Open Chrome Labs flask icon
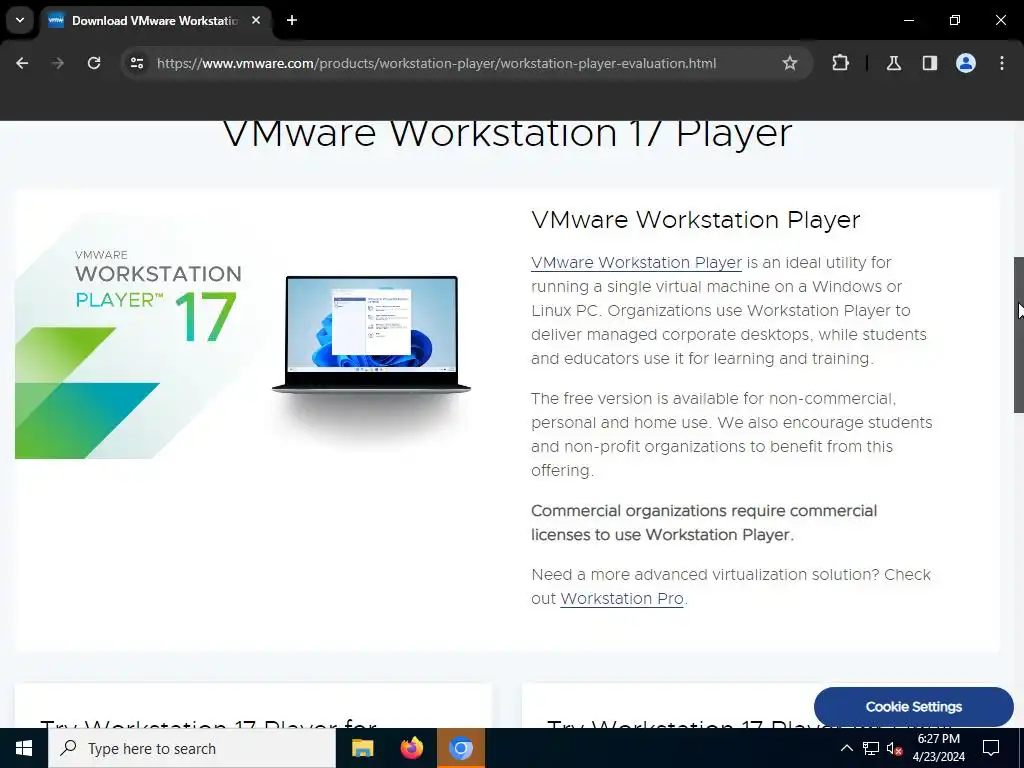The height and width of the screenshot is (768, 1024). click(893, 63)
